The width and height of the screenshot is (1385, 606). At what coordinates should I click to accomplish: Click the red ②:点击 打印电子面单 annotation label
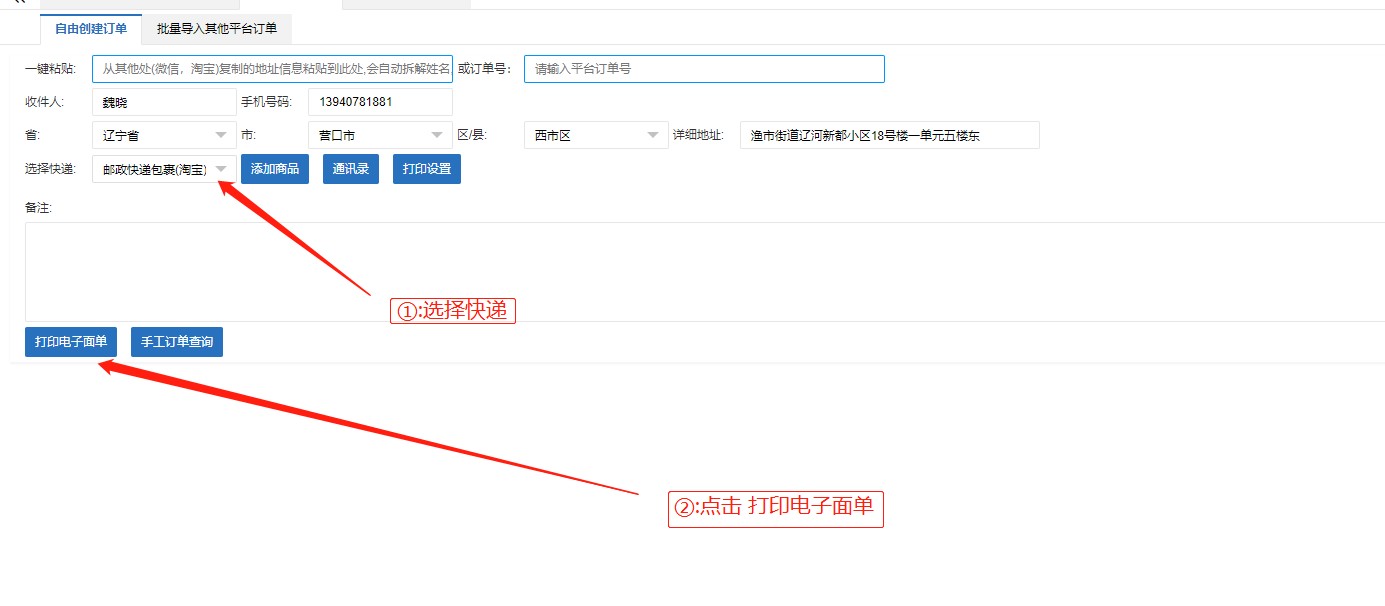point(775,508)
